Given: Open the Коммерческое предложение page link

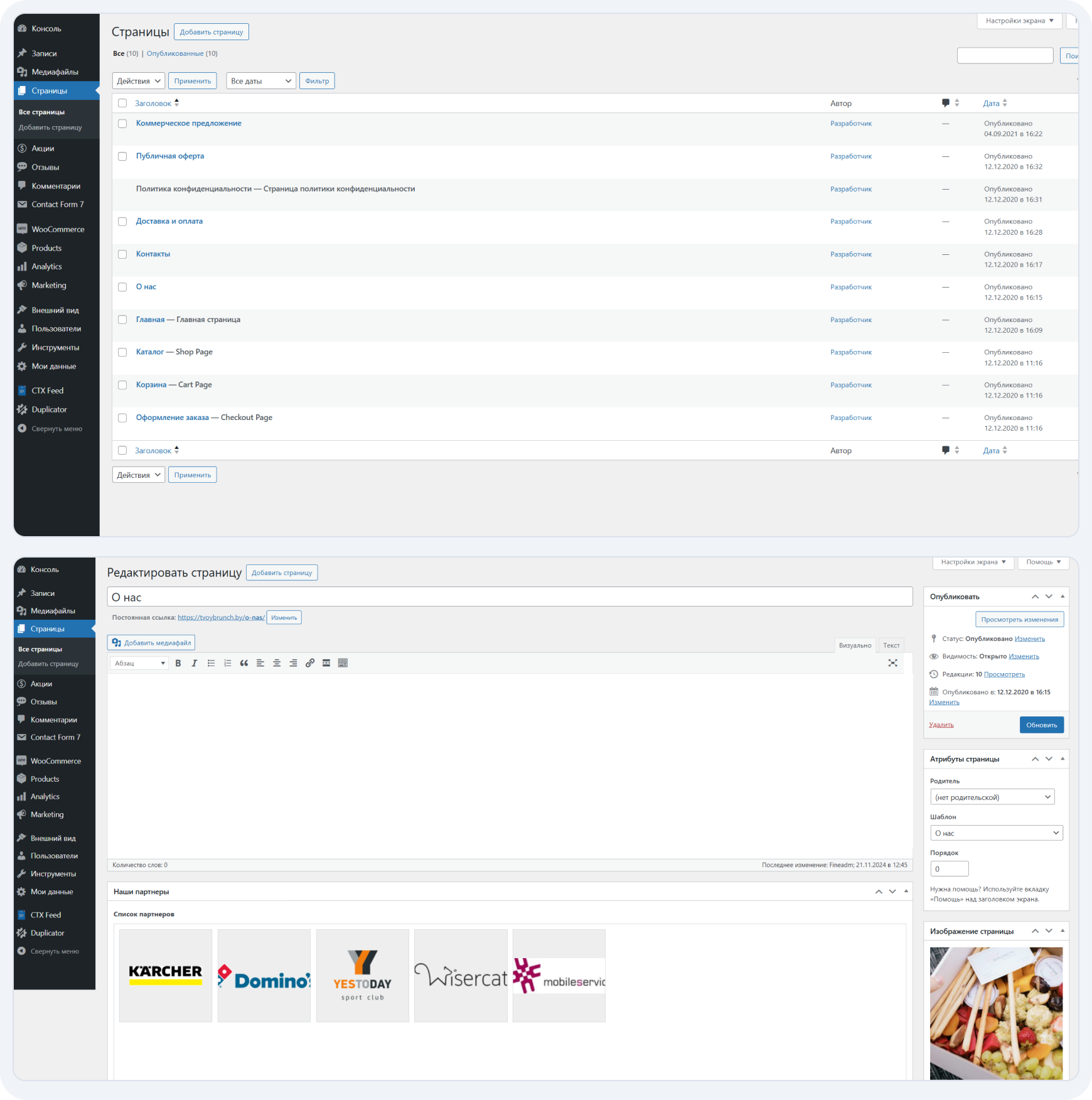Looking at the screenshot, I should (189, 123).
